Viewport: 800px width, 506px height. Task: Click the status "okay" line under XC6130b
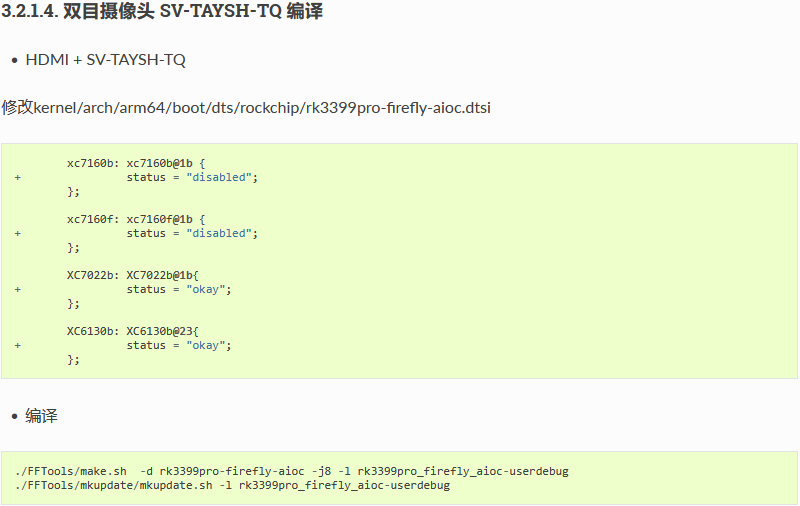(x=179, y=346)
